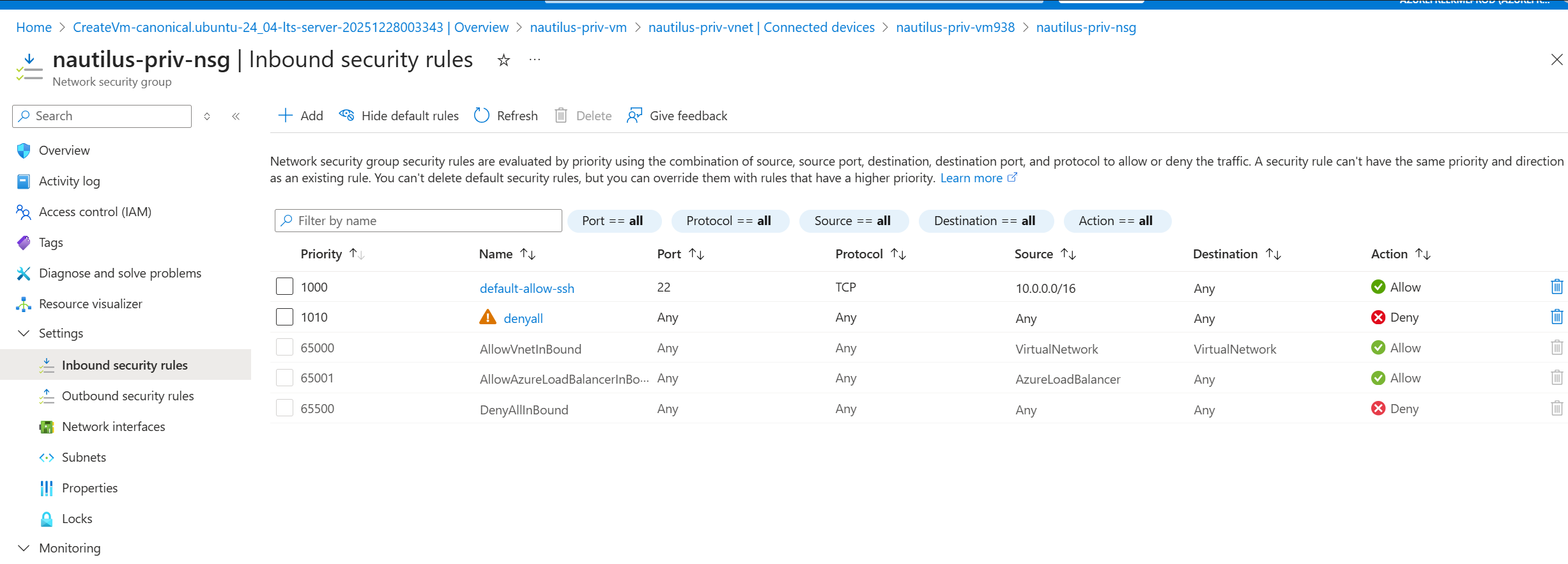Open the more options ellipsis beside title
1568x564 pixels.
coord(535,60)
